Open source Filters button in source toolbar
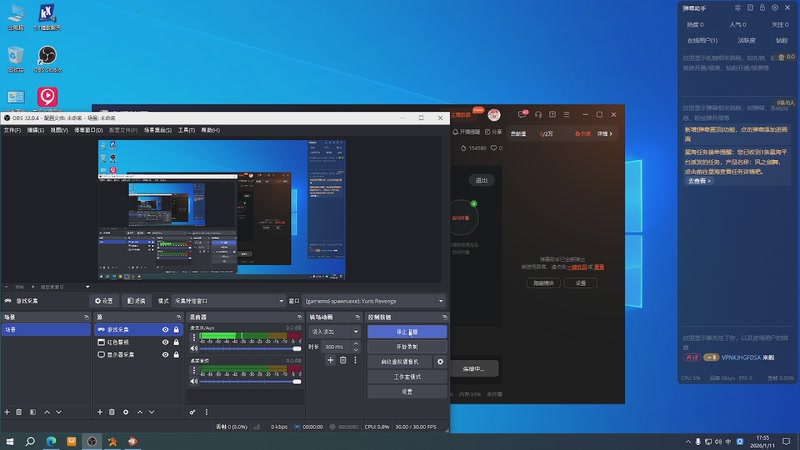This screenshot has width=800, height=450. tap(136, 301)
